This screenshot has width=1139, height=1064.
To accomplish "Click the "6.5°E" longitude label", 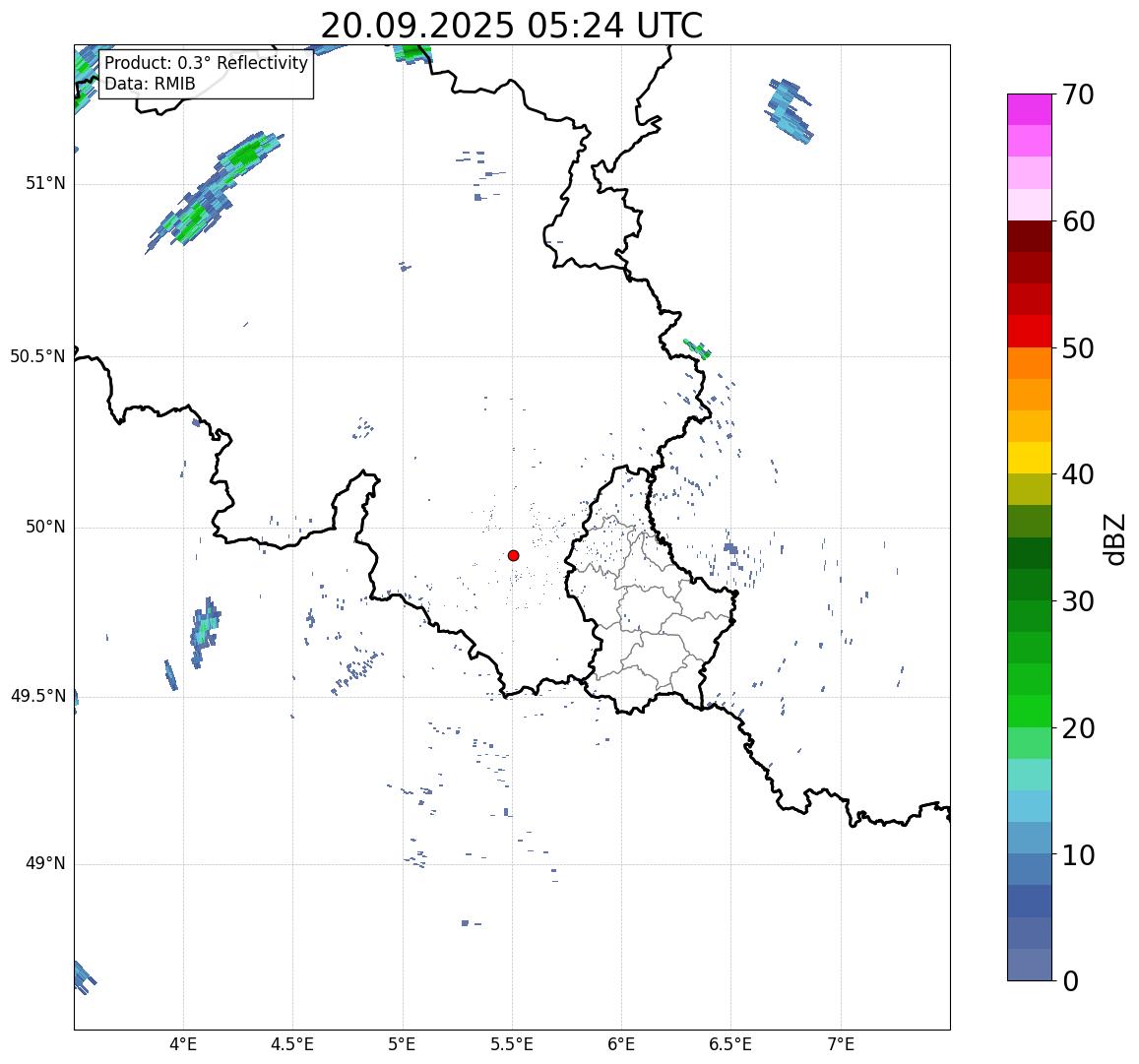I will pos(730,1044).
